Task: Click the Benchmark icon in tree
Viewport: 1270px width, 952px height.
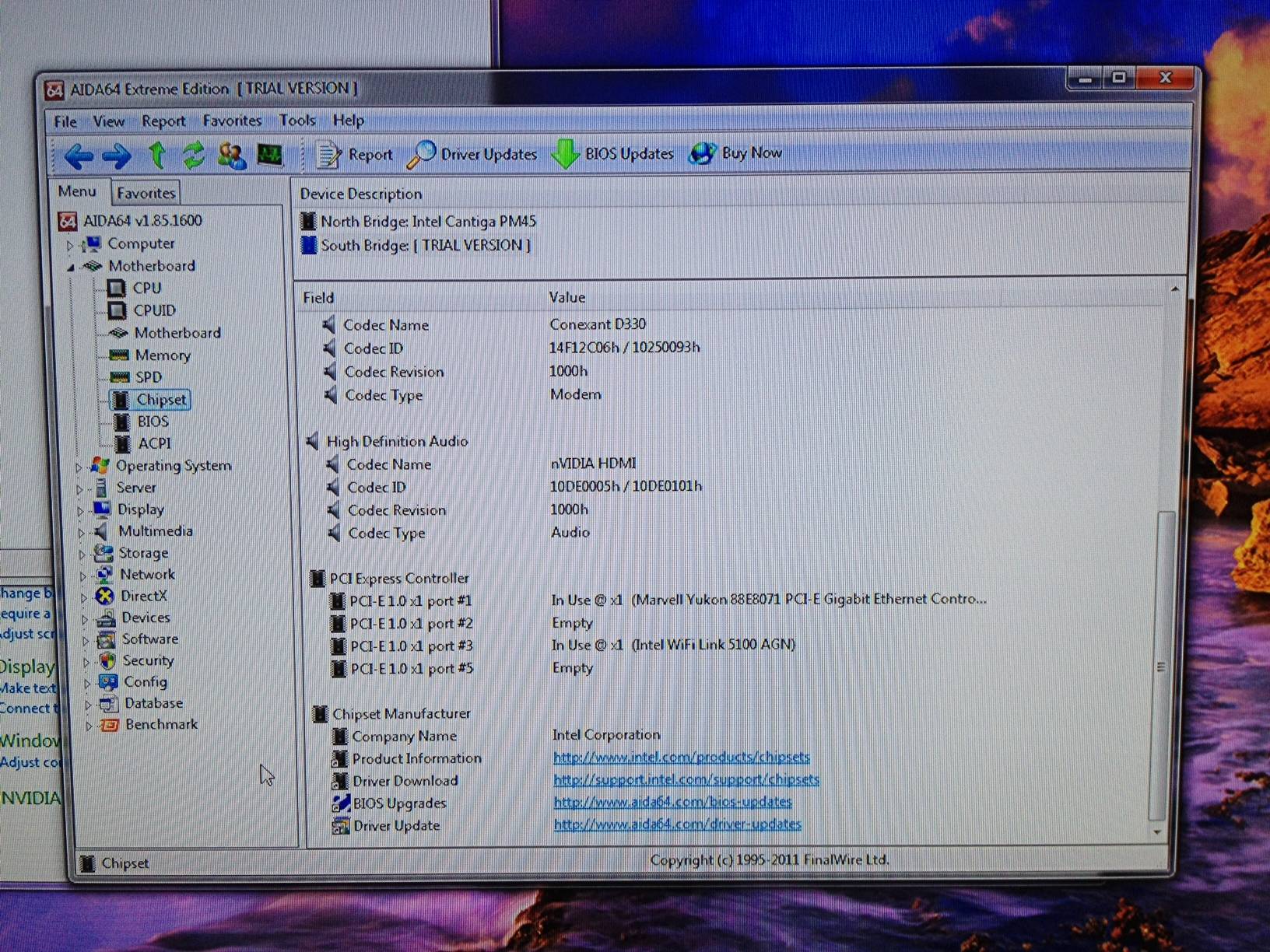Action: (110, 725)
